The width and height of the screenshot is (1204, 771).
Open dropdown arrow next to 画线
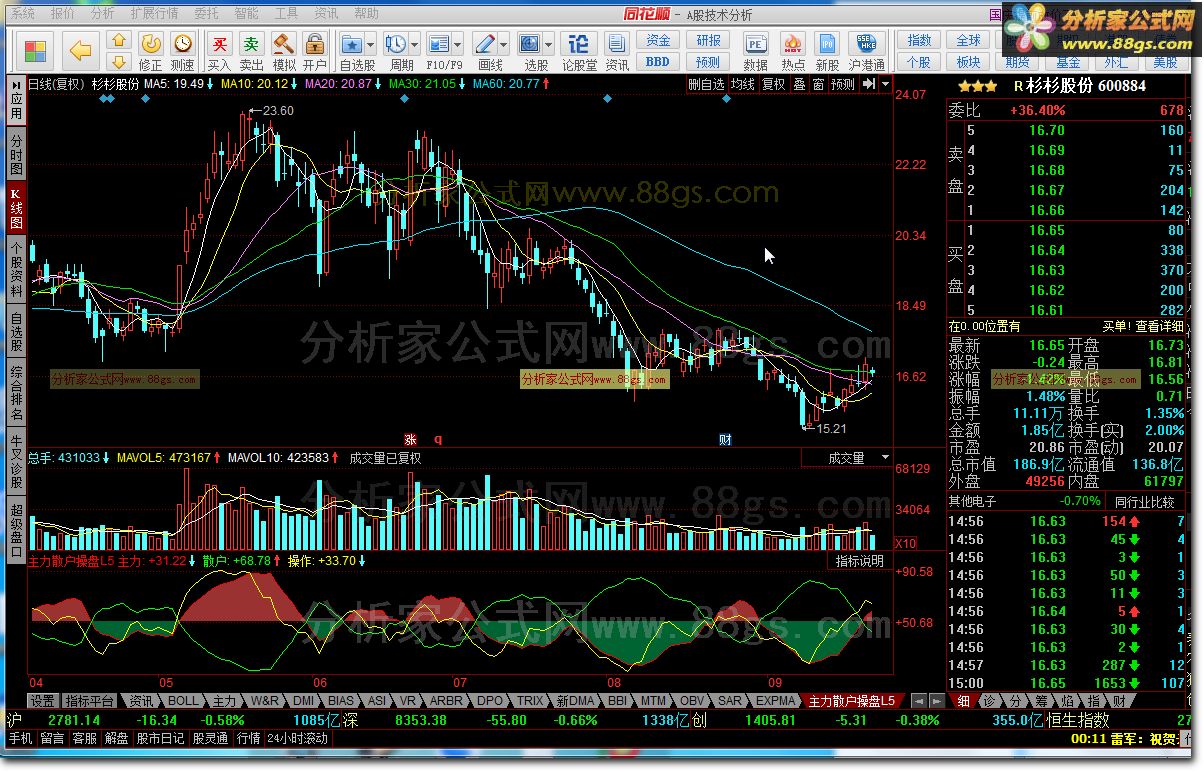pos(504,45)
